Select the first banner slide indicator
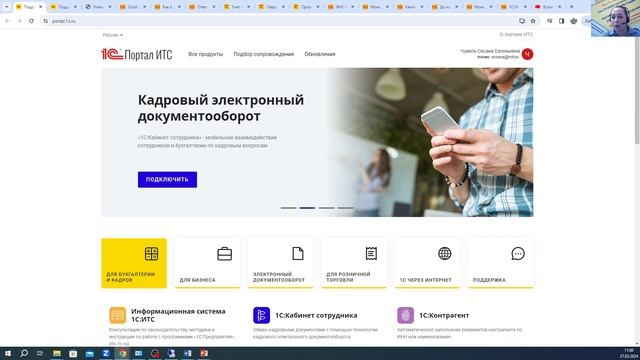Viewport: 640px width, 360px height. coord(288,208)
